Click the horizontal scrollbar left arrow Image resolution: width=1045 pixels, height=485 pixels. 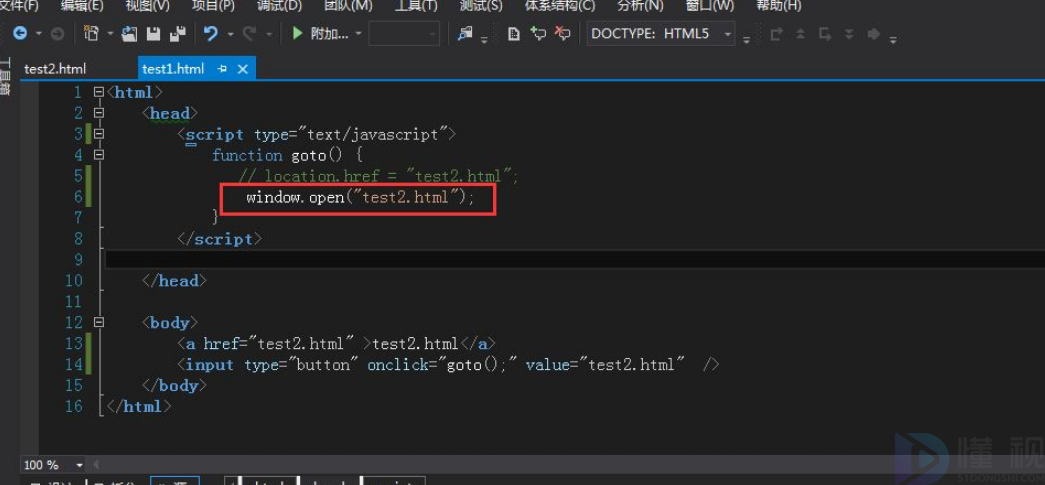click(97, 464)
